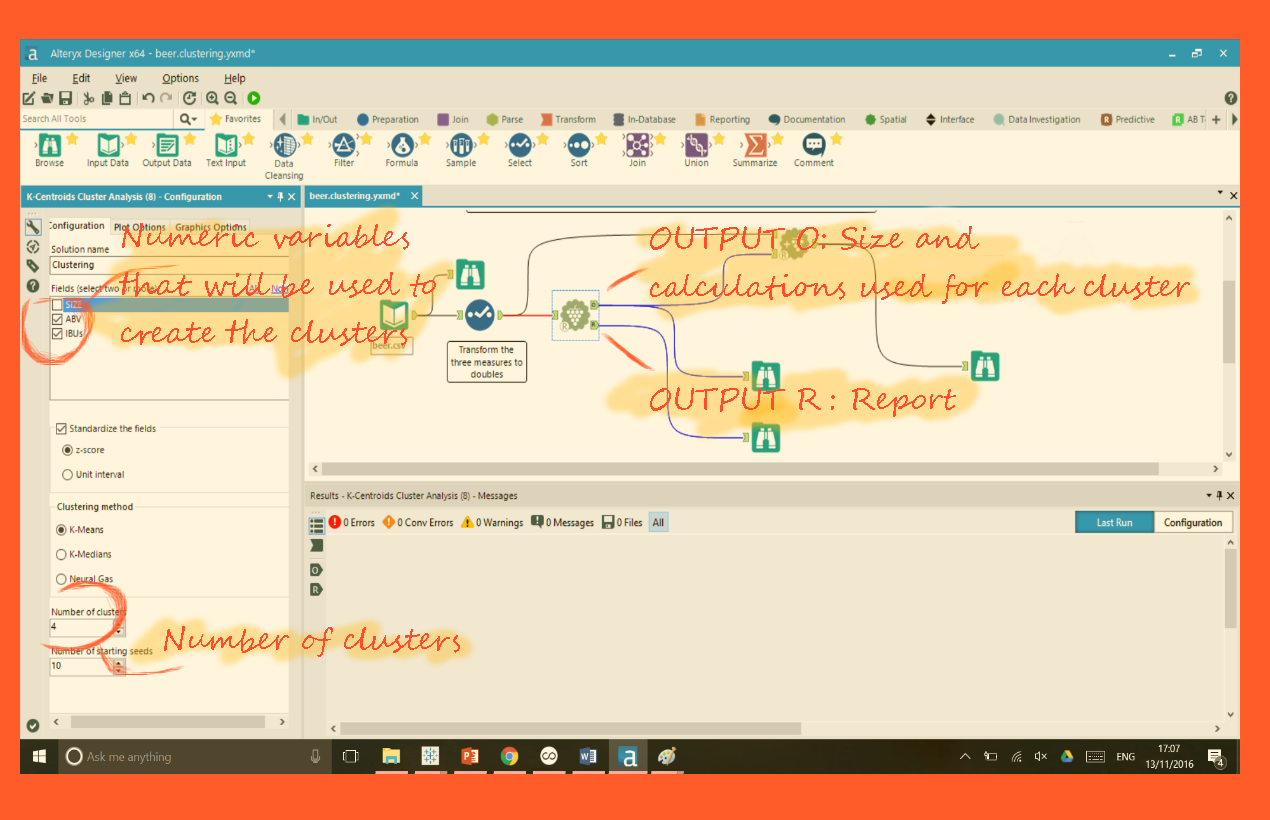Click the Last Run button
1270x820 pixels.
pyautogui.click(x=1114, y=522)
